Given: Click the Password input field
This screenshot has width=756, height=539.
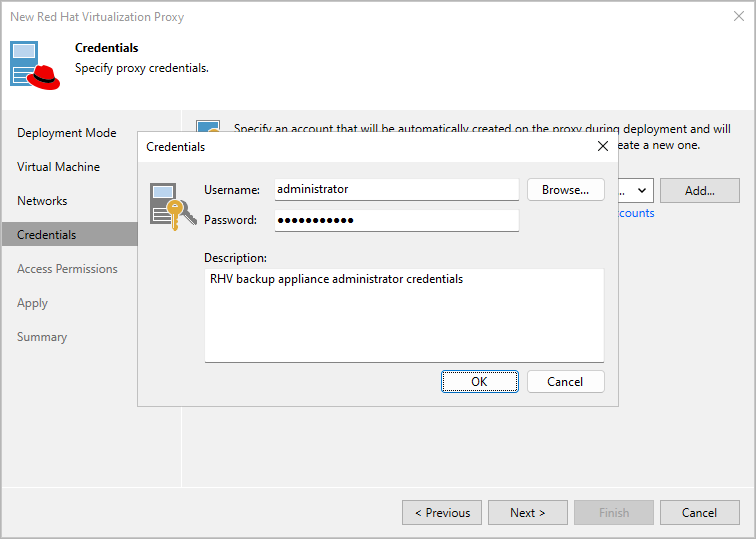Looking at the screenshot, I should click(x=396, y=220).
